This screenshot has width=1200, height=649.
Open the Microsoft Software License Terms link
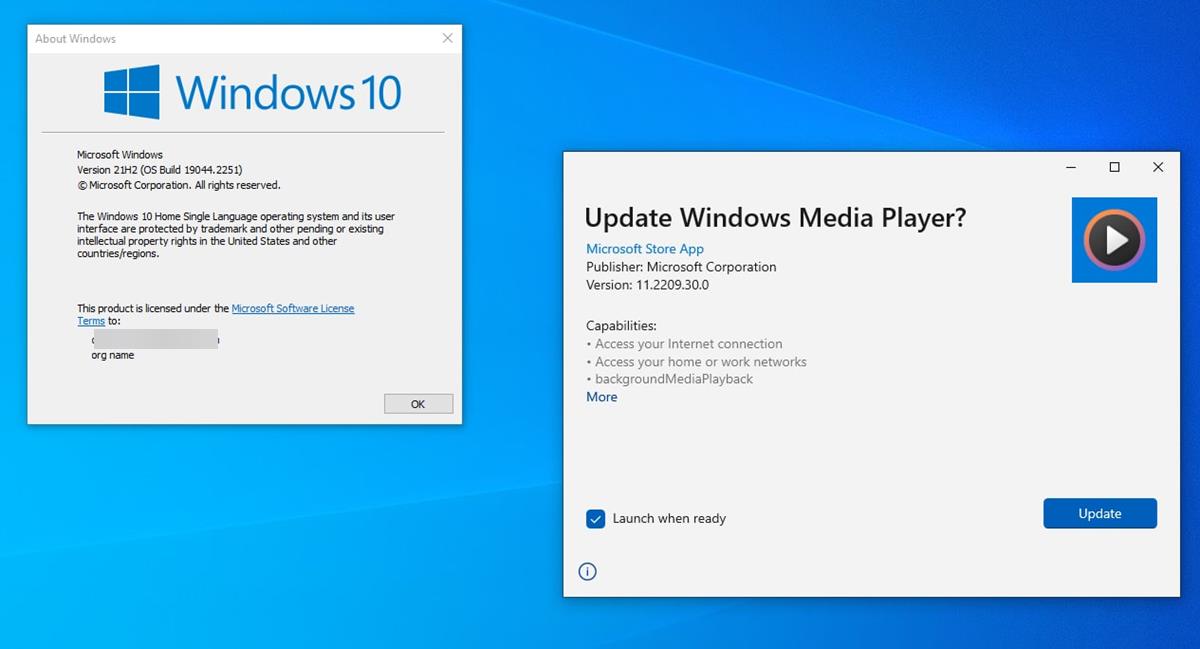pos(293,308)
